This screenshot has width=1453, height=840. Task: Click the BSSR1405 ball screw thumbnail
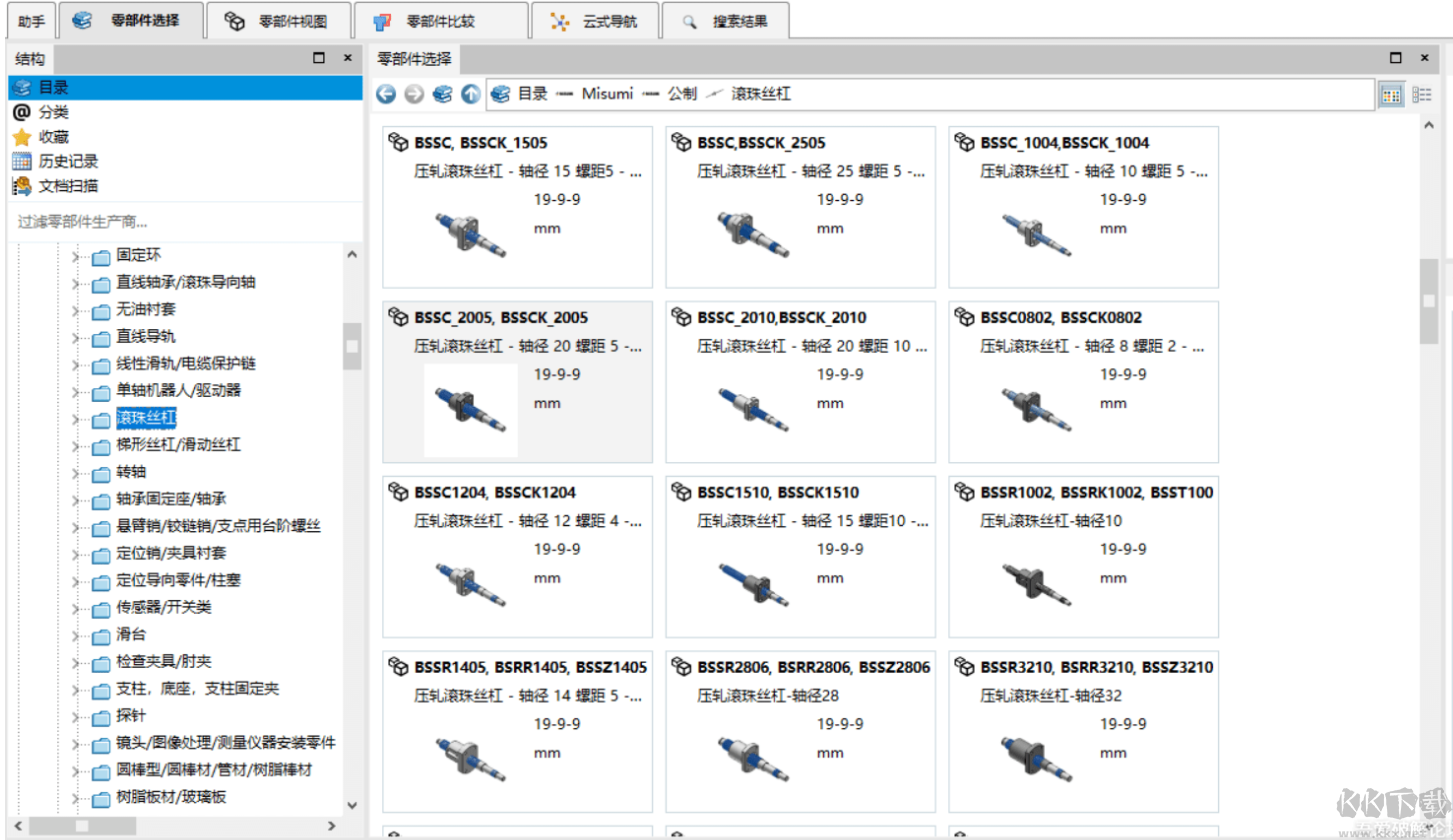coord(471,759)
